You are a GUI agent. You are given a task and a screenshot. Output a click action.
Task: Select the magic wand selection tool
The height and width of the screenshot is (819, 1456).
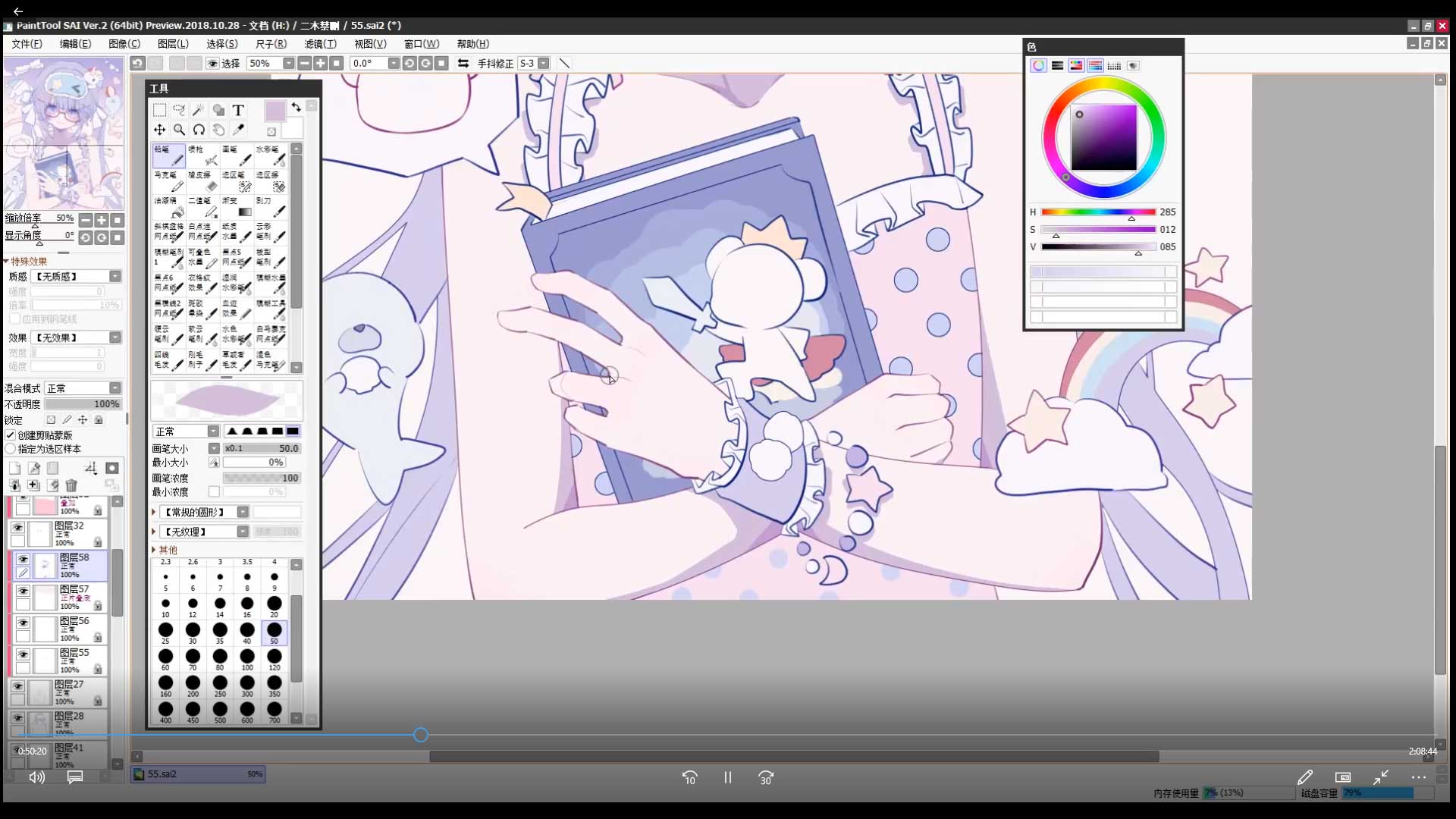199,110
